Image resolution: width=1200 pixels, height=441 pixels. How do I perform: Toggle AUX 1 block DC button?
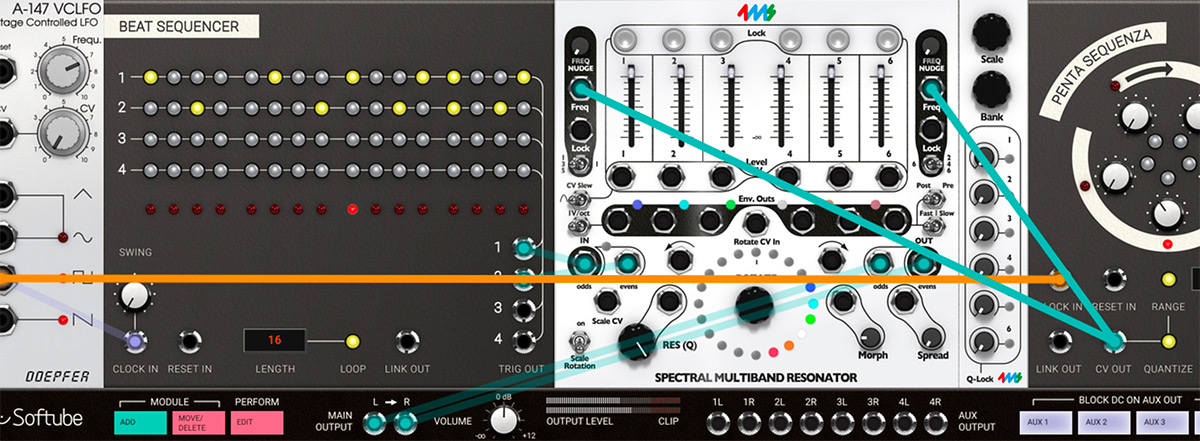[x=1047, y=423]
